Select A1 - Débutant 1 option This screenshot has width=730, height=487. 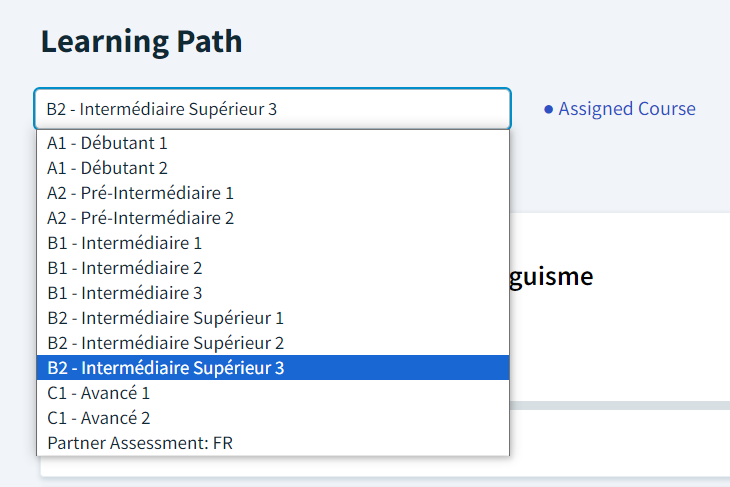tap(107, 143)
